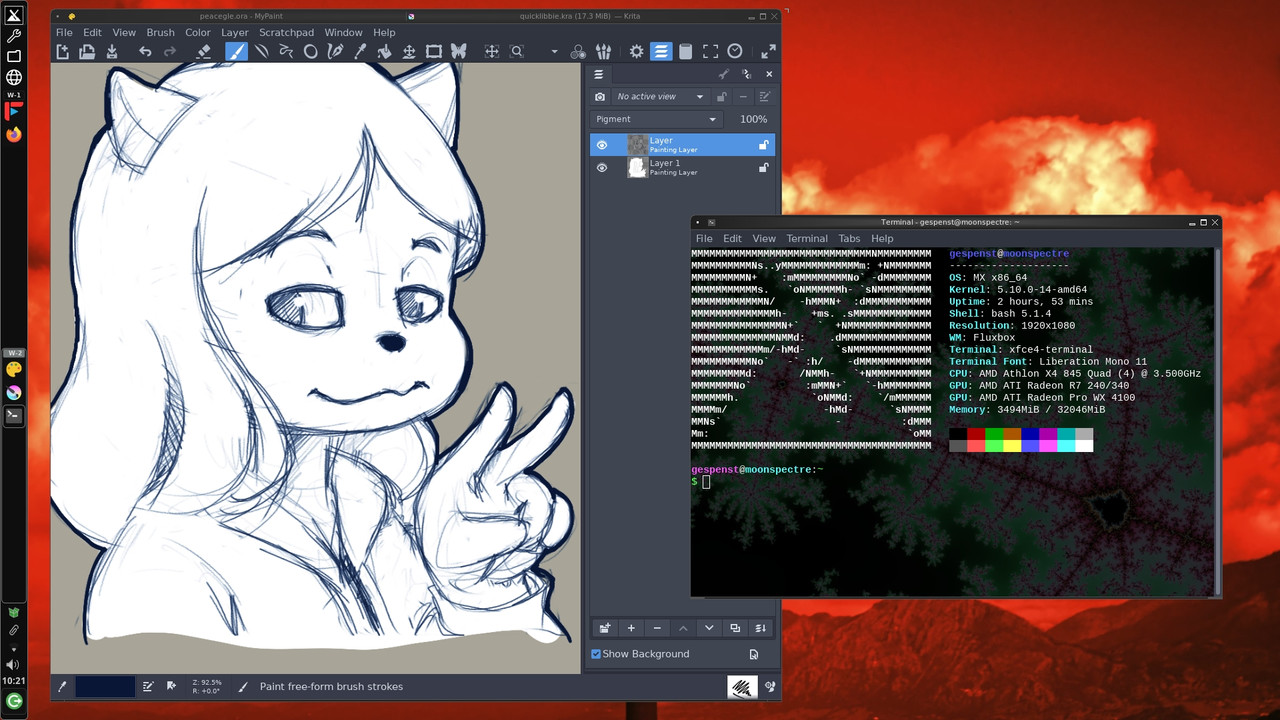The height and width of the screenshot is (720, 1280).
Task: Open the history clock icon
Action: coord(735,52)
